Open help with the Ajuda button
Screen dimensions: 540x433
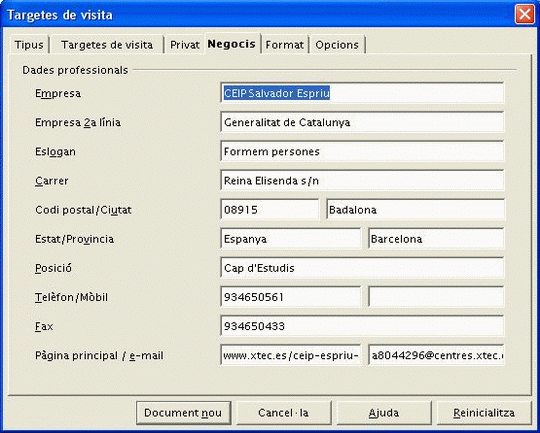pos(384,413)
